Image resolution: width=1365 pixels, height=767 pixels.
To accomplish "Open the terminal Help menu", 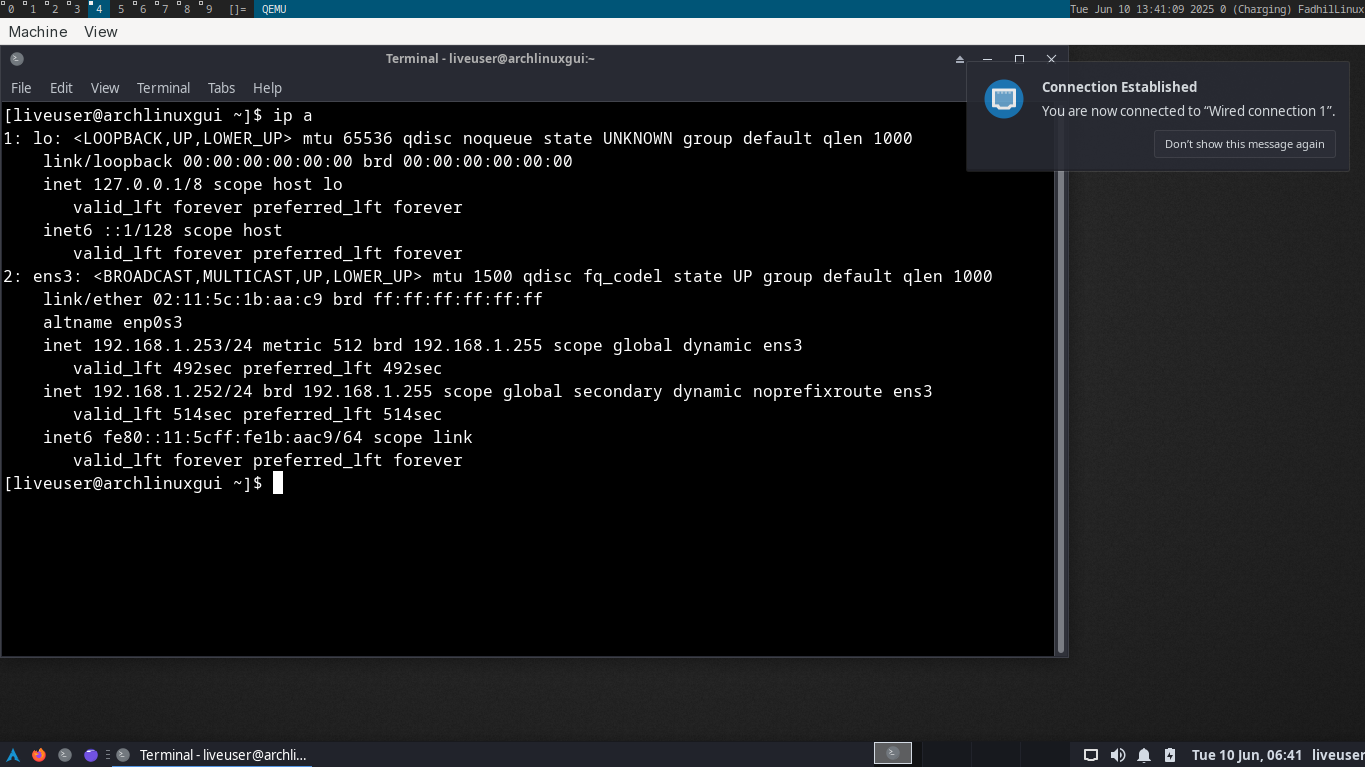I will tap(267, 88).
